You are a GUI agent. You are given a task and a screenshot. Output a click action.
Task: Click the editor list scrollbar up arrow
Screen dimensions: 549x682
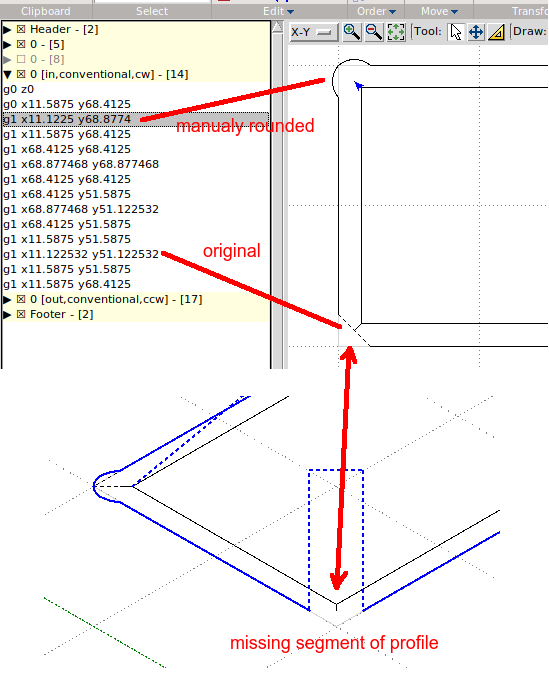pos(277,27)
